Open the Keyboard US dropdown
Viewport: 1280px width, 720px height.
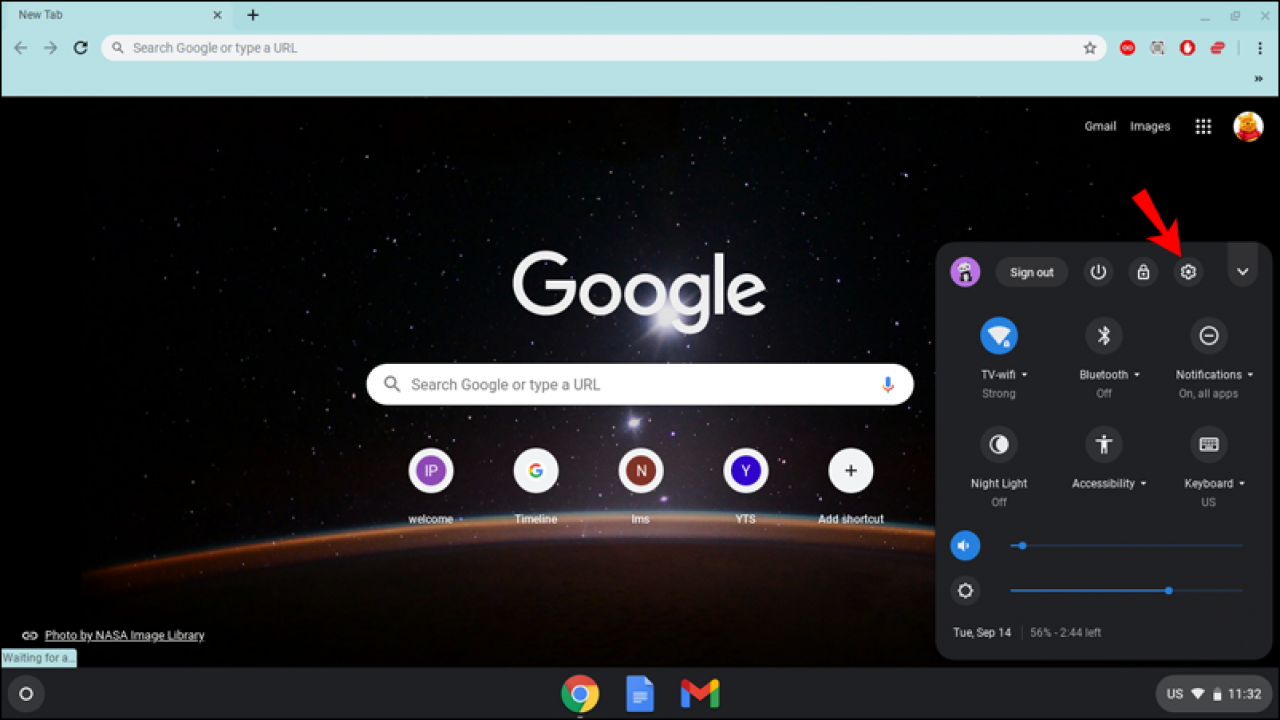point(1240,482)
